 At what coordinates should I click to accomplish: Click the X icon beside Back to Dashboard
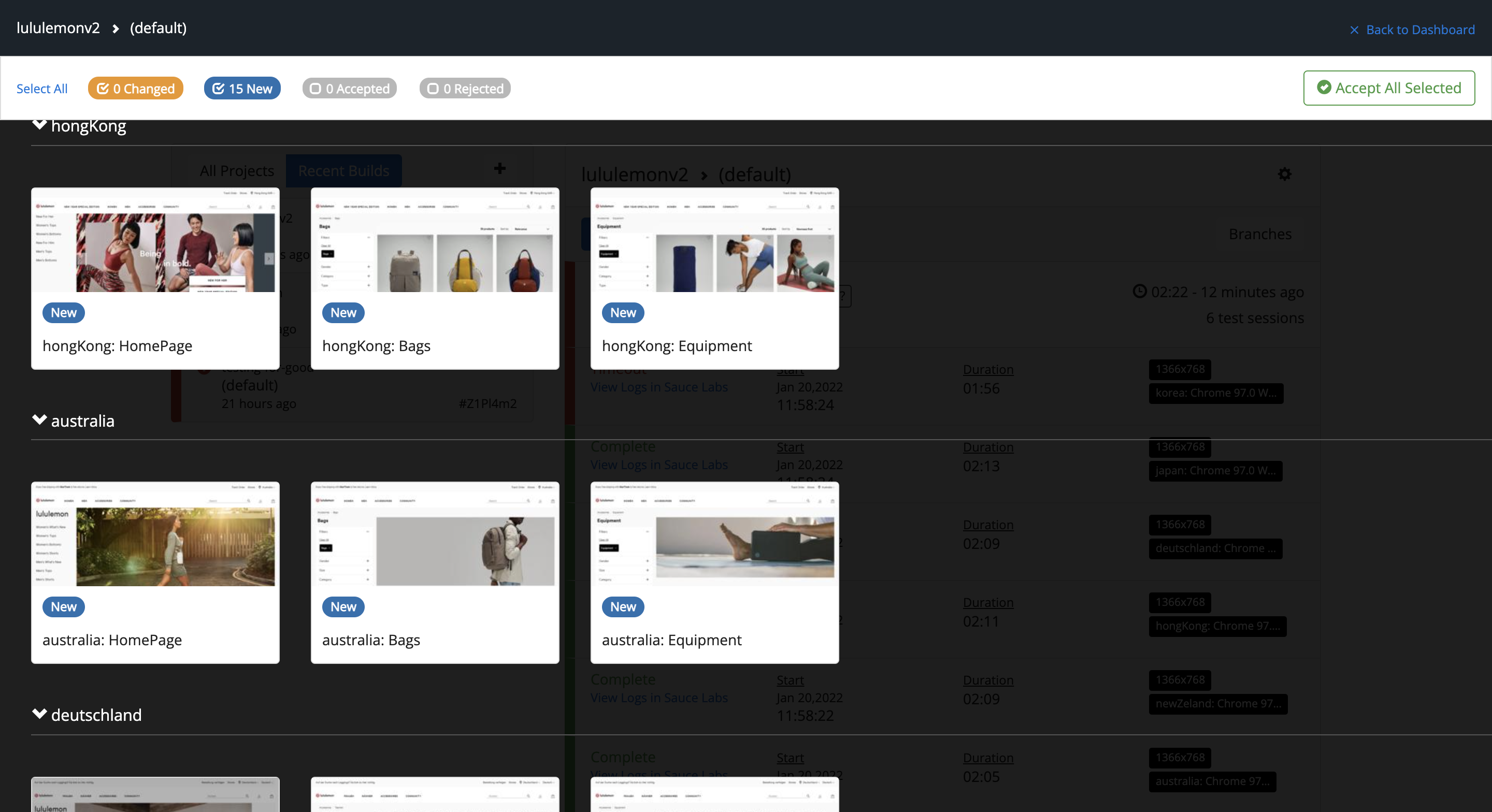click(x=1354, y=30)
